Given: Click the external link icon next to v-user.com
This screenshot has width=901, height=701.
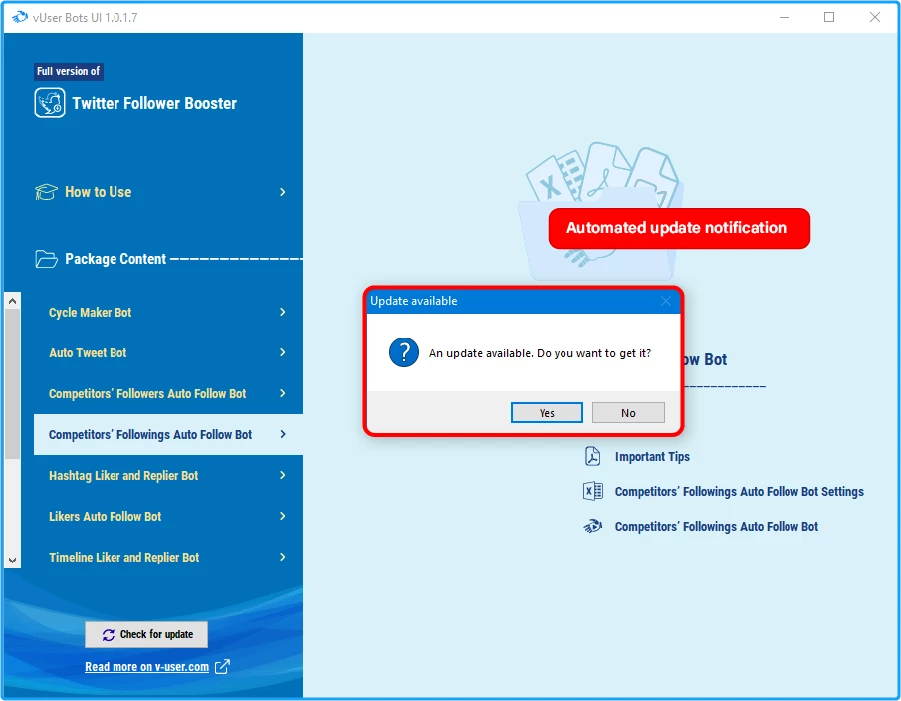Looking at the screenshot, I should [222, 667].
